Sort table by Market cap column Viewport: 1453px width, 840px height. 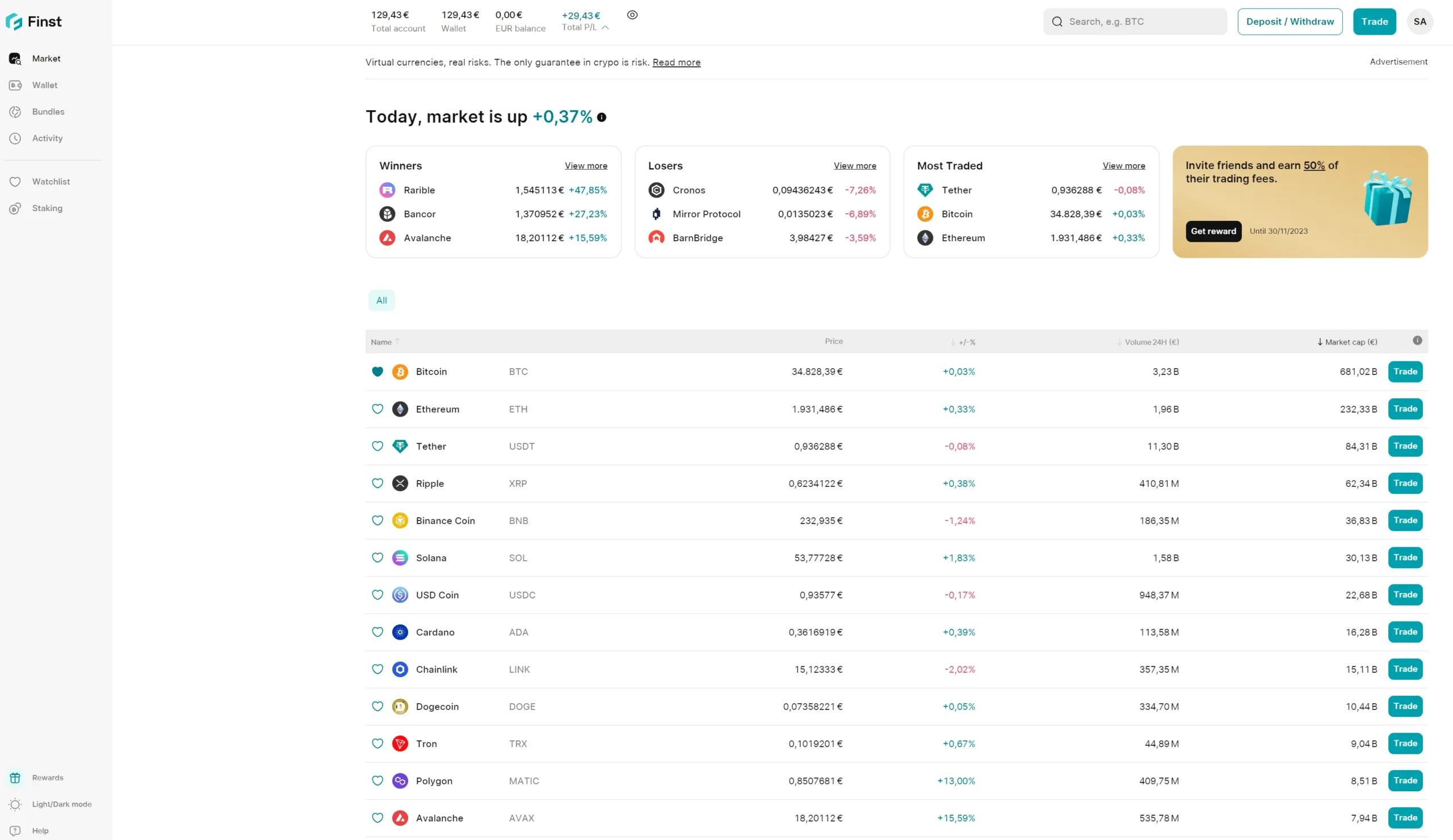point(1347,342)
